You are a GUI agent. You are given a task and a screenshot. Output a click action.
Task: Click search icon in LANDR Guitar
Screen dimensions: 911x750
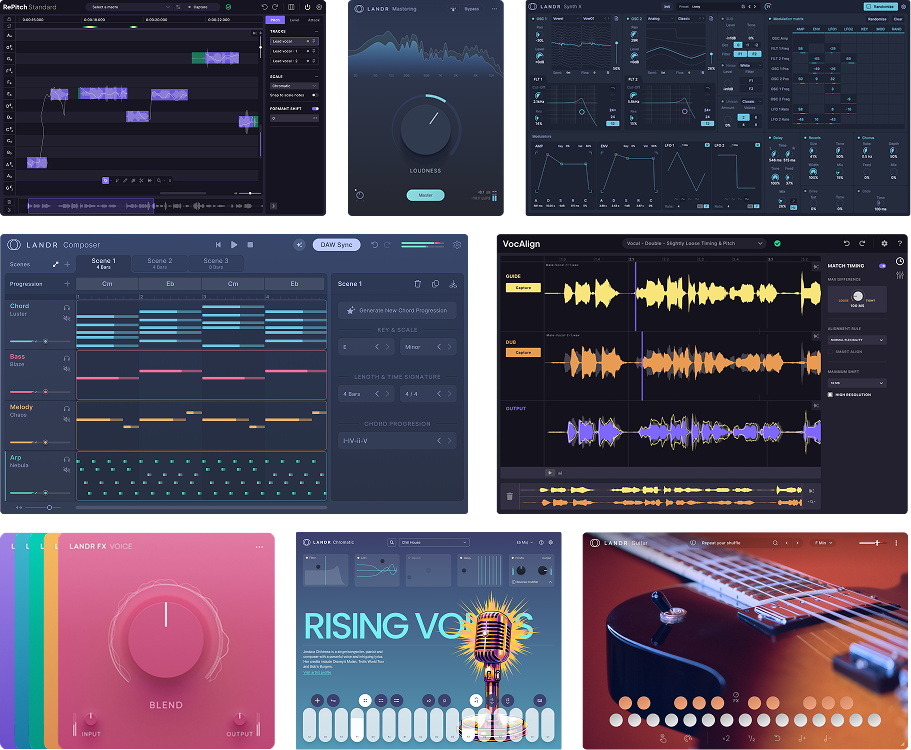(x=775, y=543)
